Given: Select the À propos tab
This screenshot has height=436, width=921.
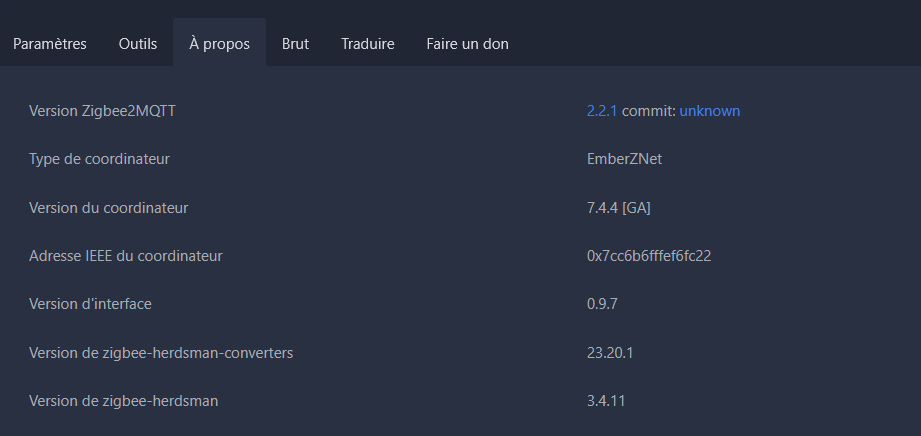Looking at the screenshot, I should coord(219,44).
